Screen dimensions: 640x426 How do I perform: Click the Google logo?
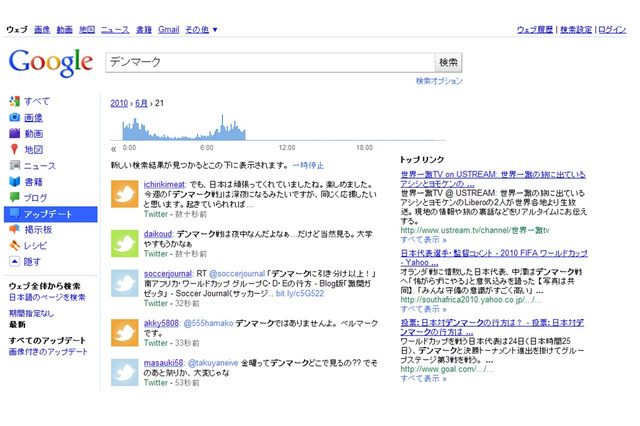[51, 62]
